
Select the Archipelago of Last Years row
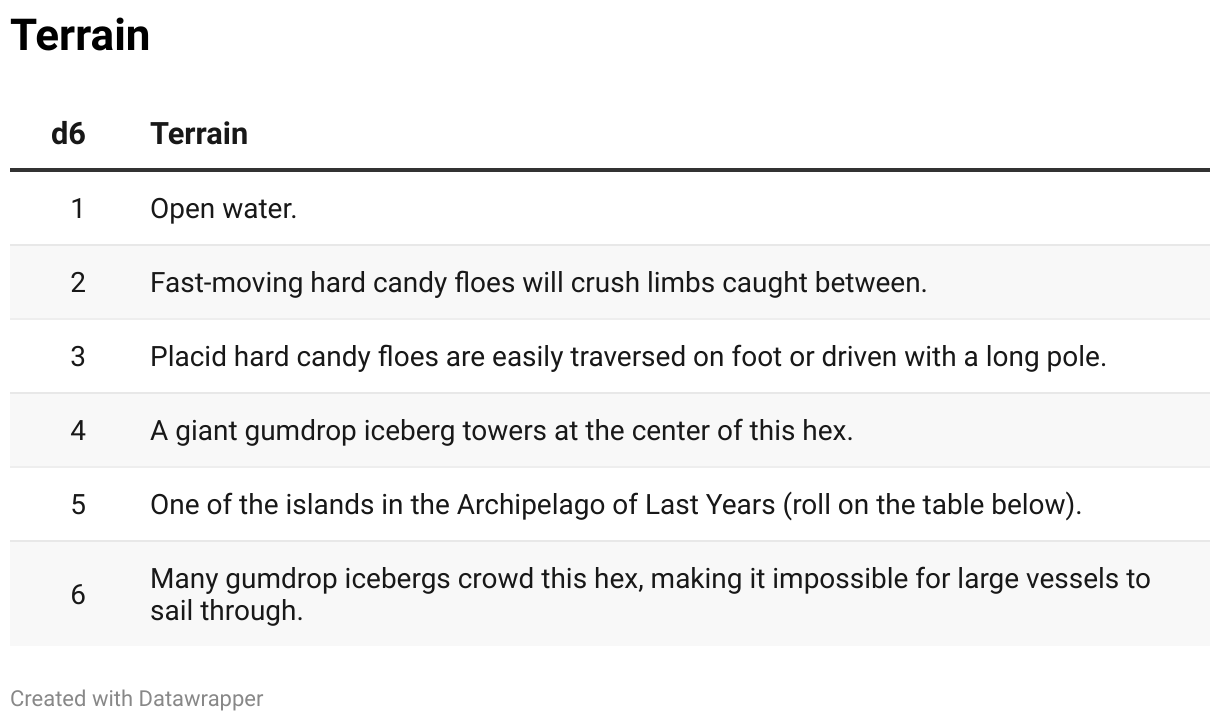pyautogui.click(x=610, y=505)
